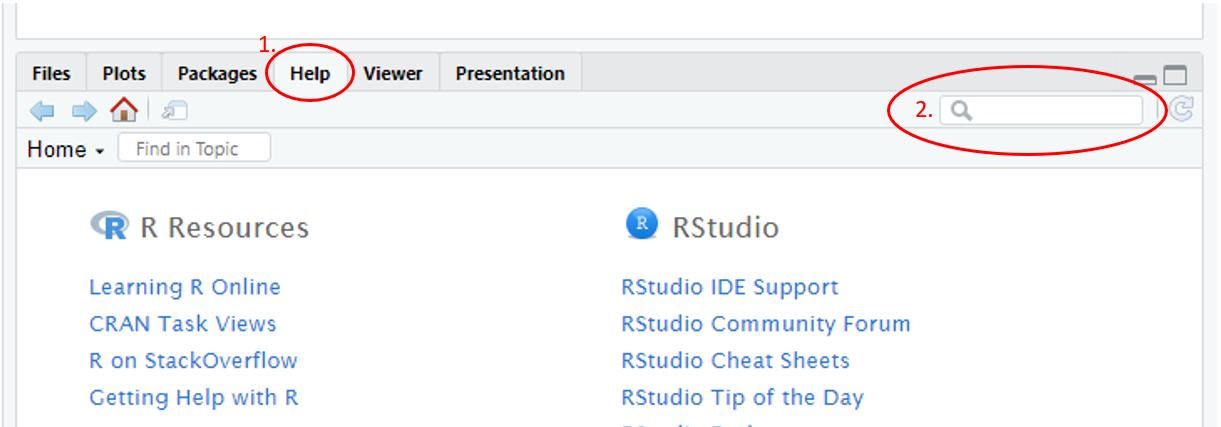This screenshot has width=1221, height=427.
Task: Open R on StackOverflow link
Action: click(x=193, y=360)
